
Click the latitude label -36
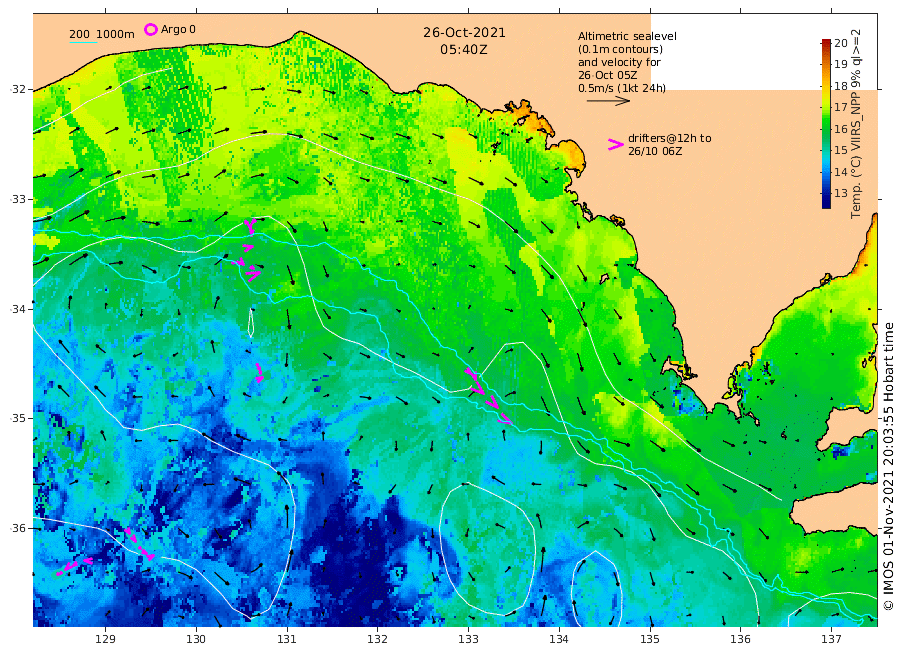click(x=18, y=528)
